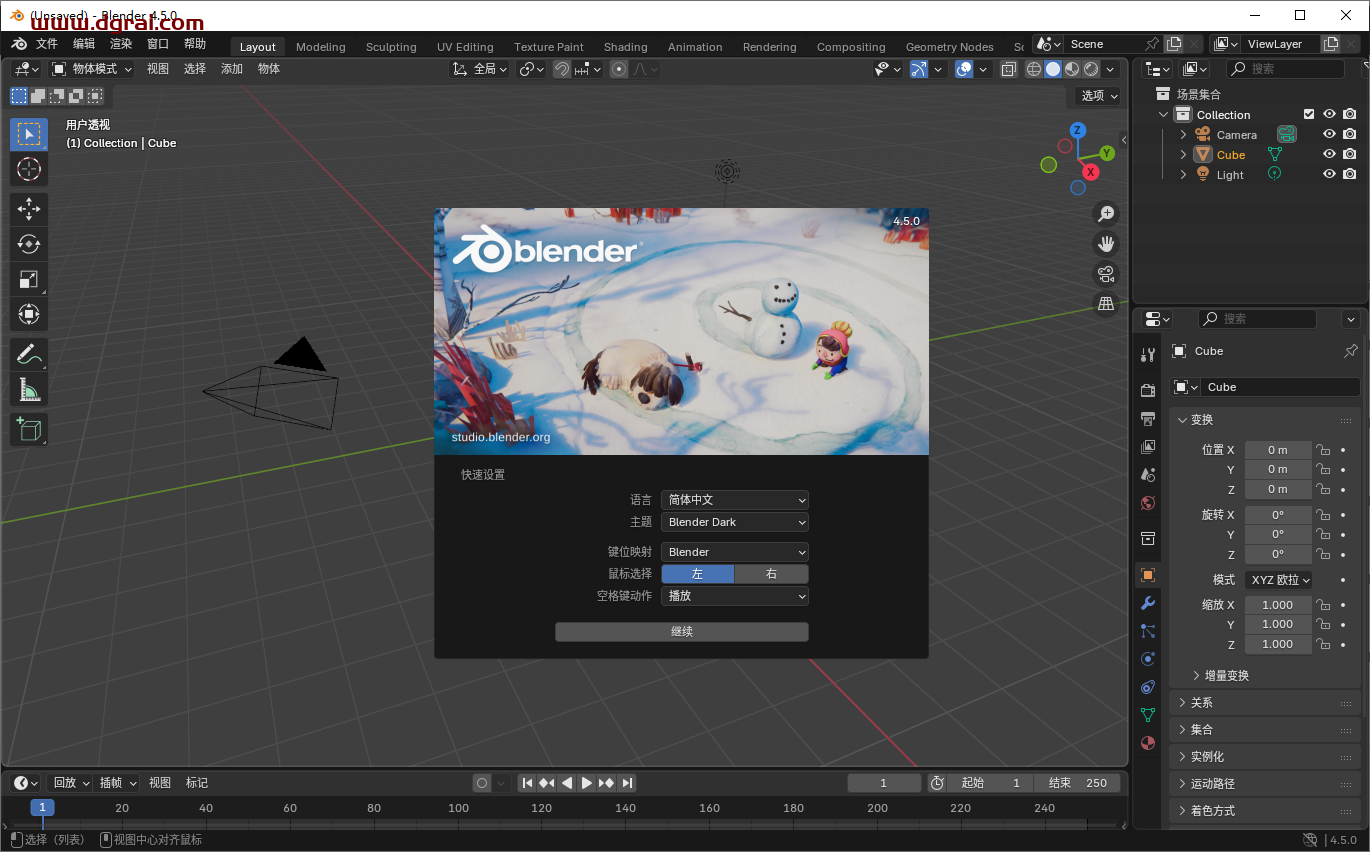Open studio.blender.org link on splash
The image size is (1370, 852).
pyautogui.click(x=501, y=437)
